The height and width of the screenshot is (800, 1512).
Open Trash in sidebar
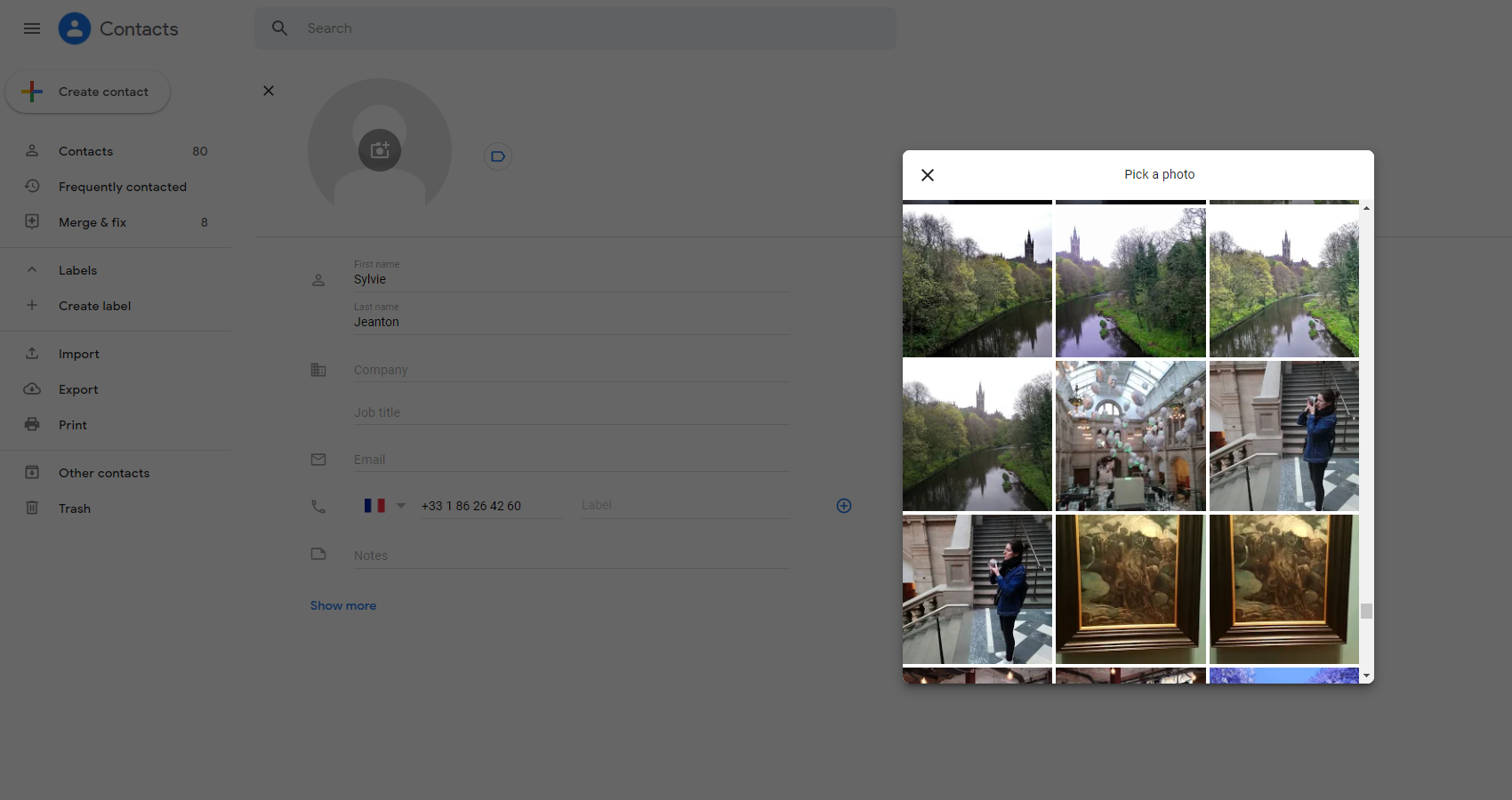coord(116,508)
